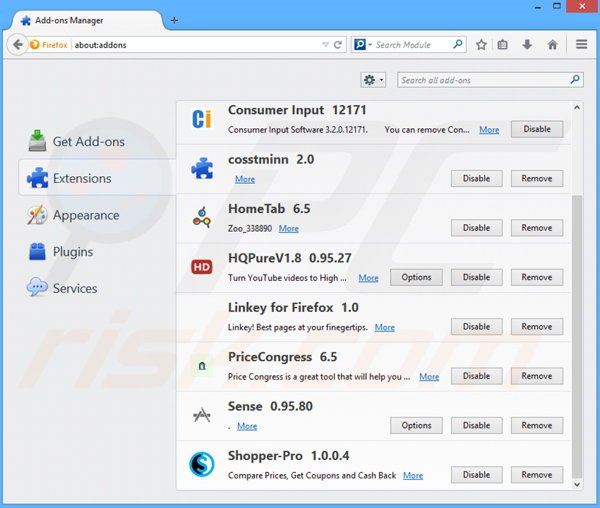Click More link for Sense
The width and height of the screenshot is (600, 508).
247,426
